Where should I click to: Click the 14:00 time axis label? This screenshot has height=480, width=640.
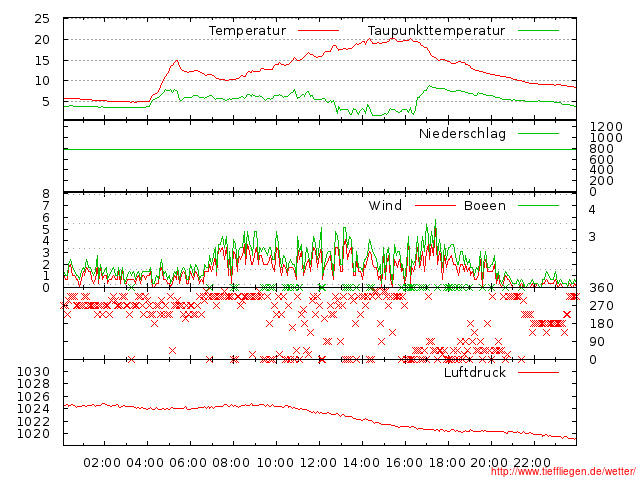[x=361, y=463]
